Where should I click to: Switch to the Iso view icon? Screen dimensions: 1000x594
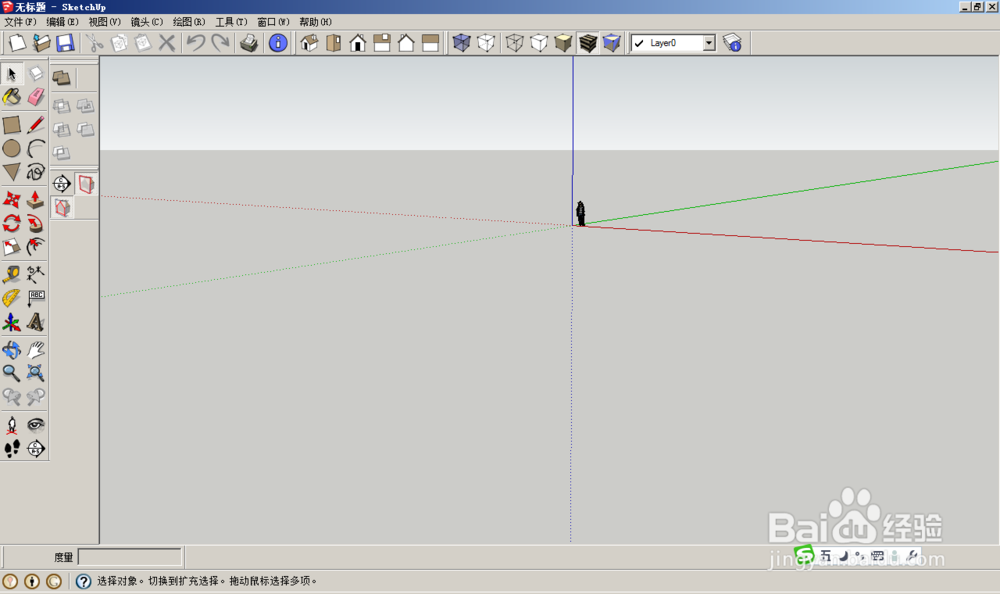310,42
